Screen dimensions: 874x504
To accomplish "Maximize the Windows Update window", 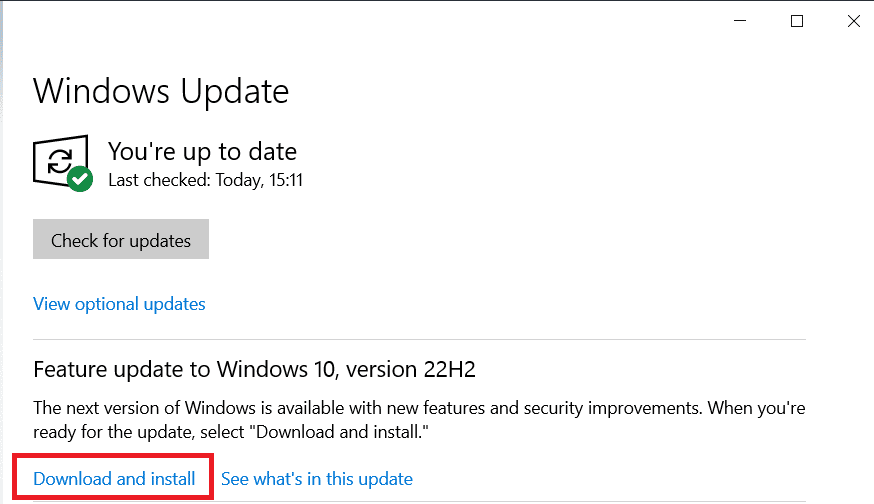I will pos(797,21).
